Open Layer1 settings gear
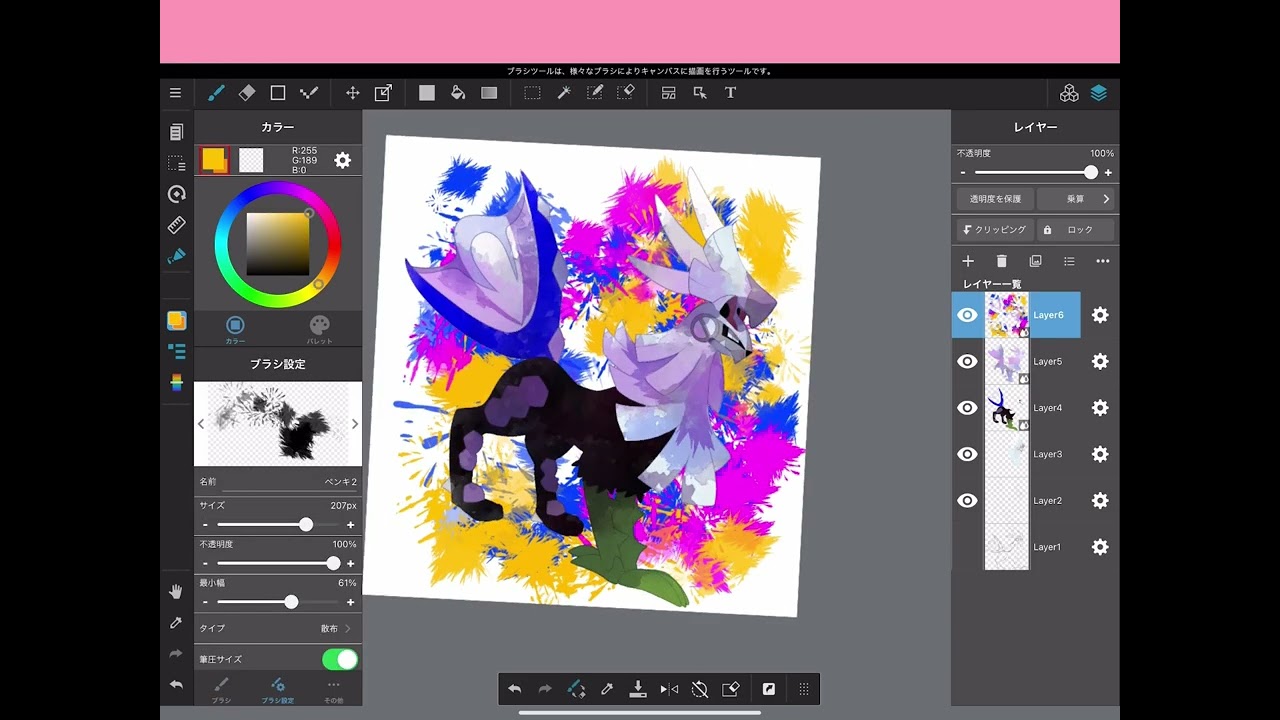This screenshot has height=720, width=1280. (1100, 547)
